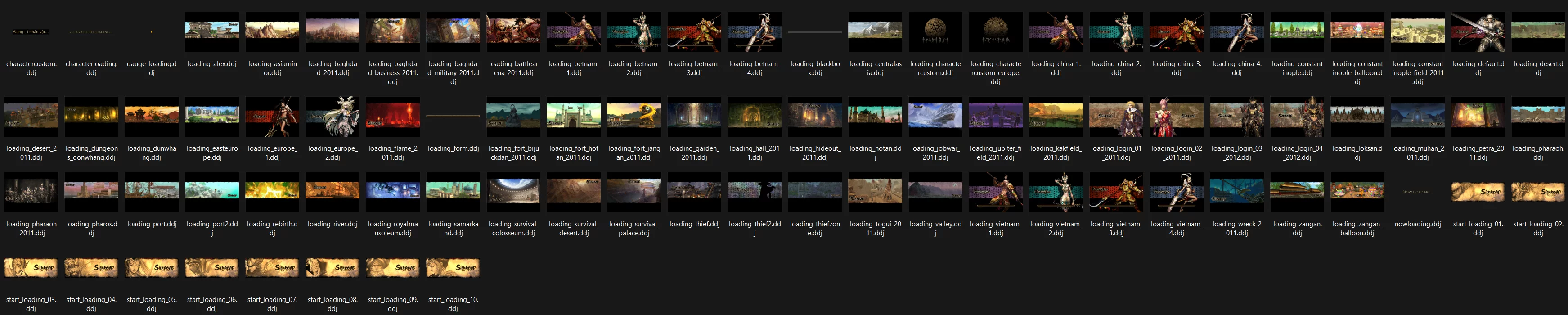This screenshot has height=315, width=1568.
Task: Click the charactercustom.ddj file icon
Action: (x=31, y=31)
